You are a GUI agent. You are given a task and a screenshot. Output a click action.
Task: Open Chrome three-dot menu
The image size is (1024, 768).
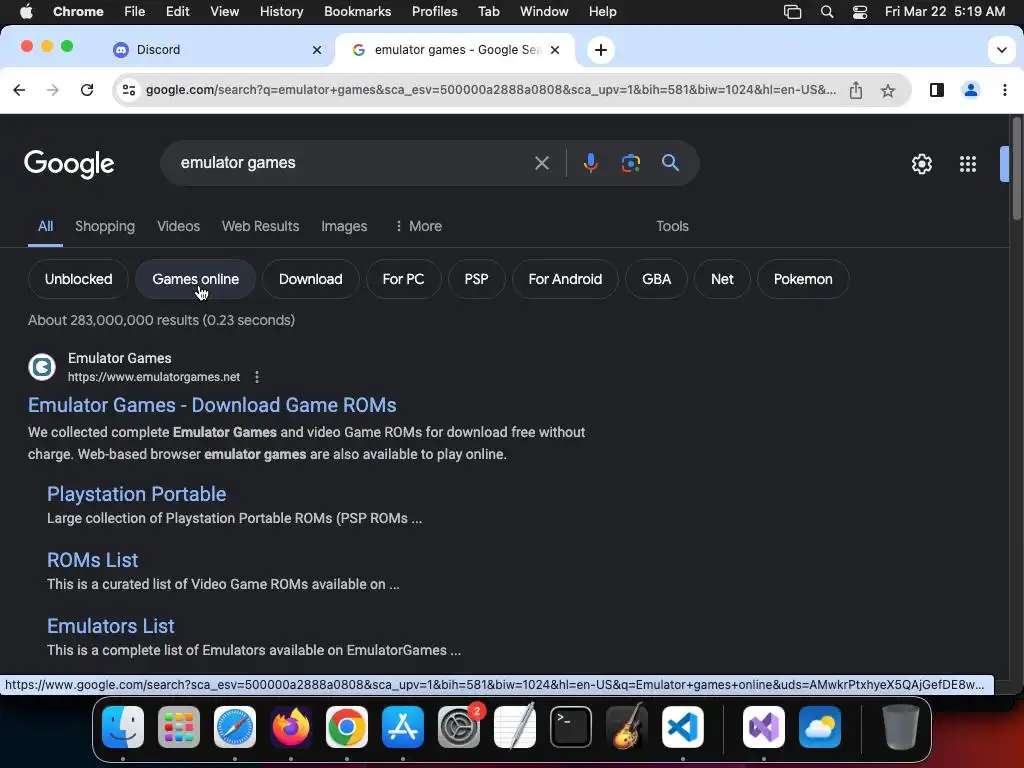[x=1004, y=90]
